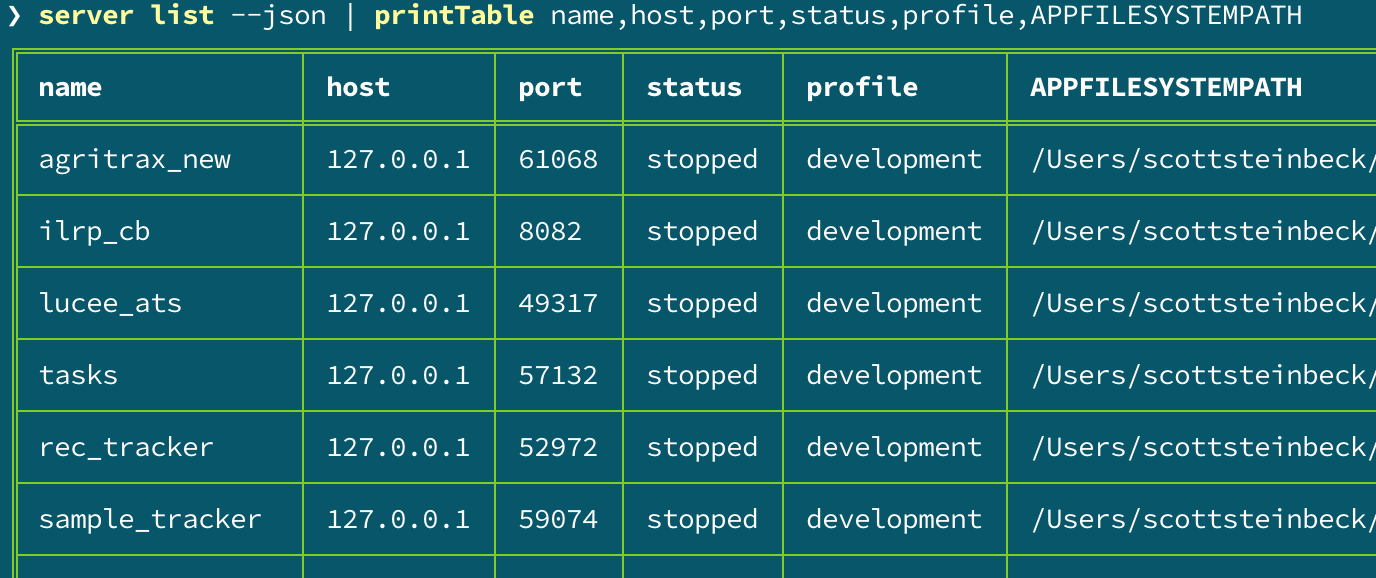Click the 'host' column header
The width and height of the screenshot is (1376, 578).
click(x=358, y=88)
